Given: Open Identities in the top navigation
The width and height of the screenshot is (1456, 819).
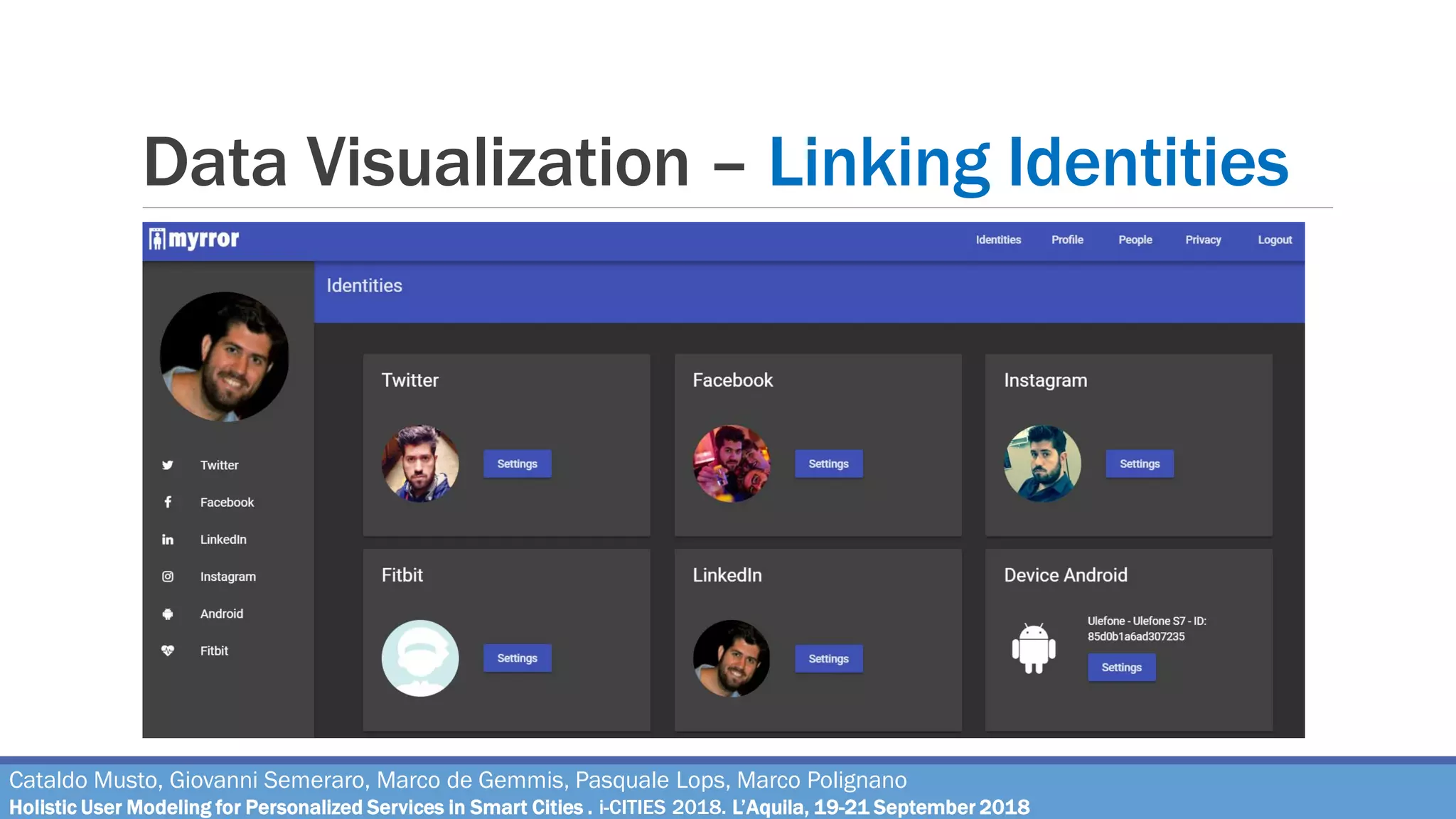Looking at the screenshot, I should [998, 240].
